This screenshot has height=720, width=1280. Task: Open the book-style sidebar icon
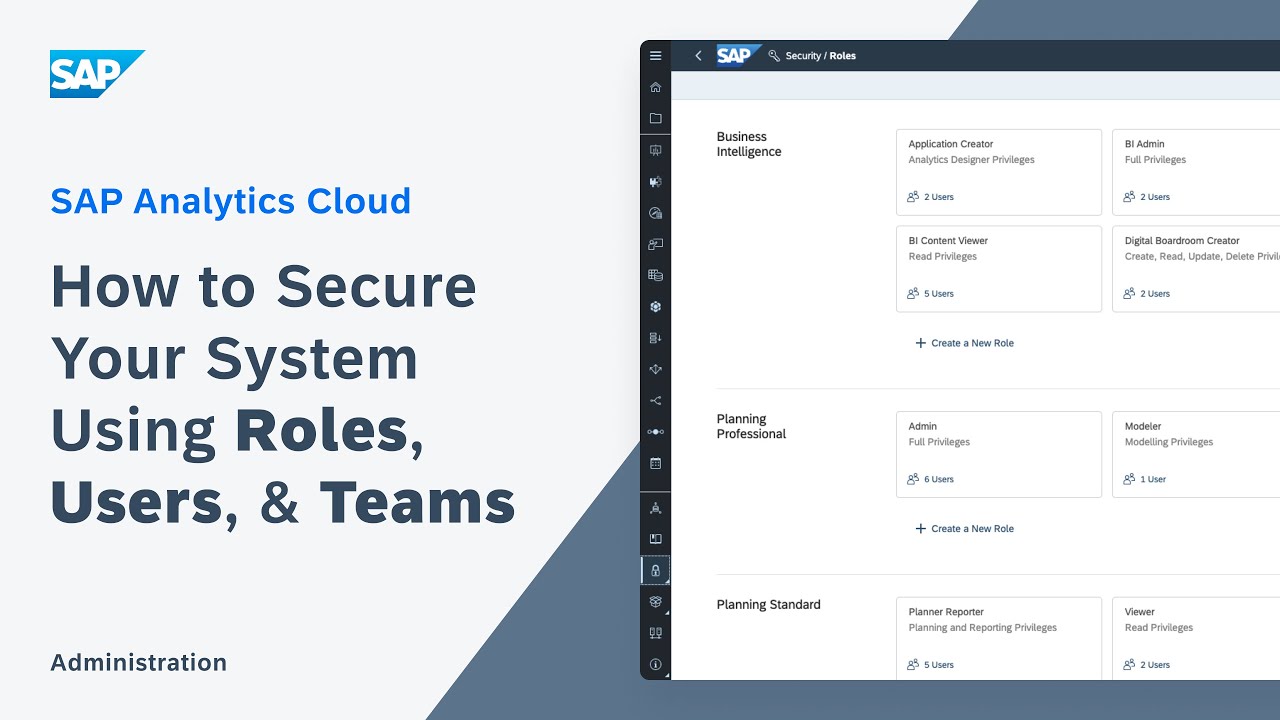(655, 539)
